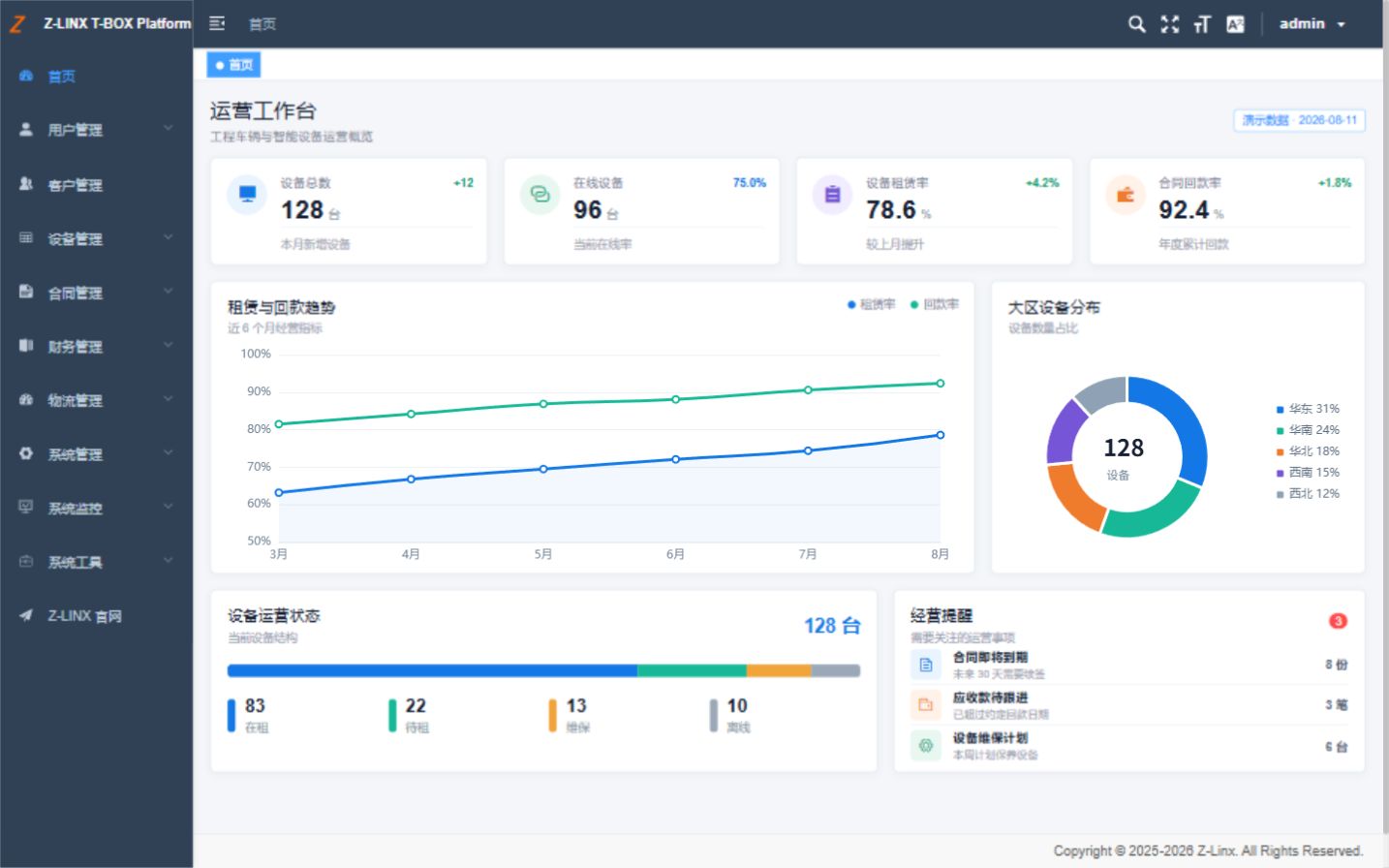This screenshot has height=868, width=1389.
Task: Toggle 西北 12% legend entry
Action: click(1308, 494)
